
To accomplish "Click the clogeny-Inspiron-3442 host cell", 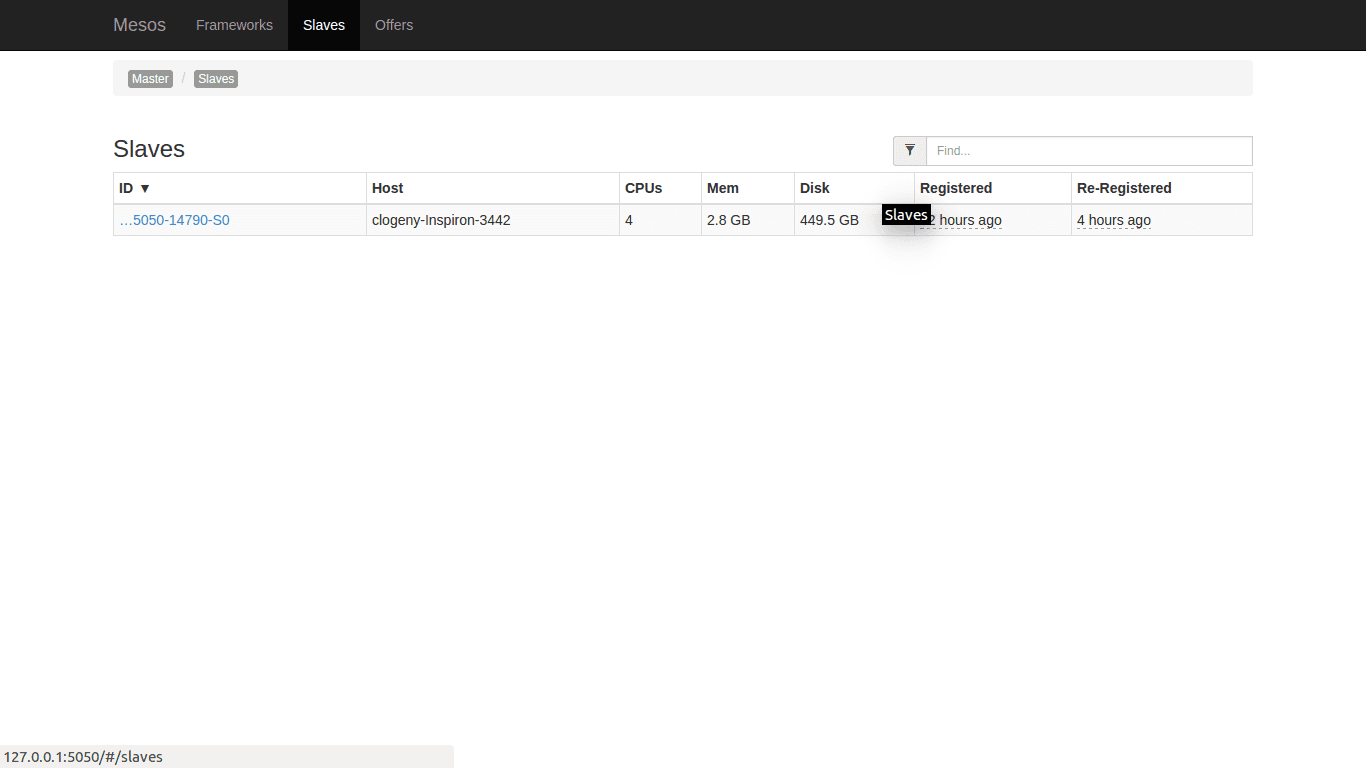I will click(441, 220).
